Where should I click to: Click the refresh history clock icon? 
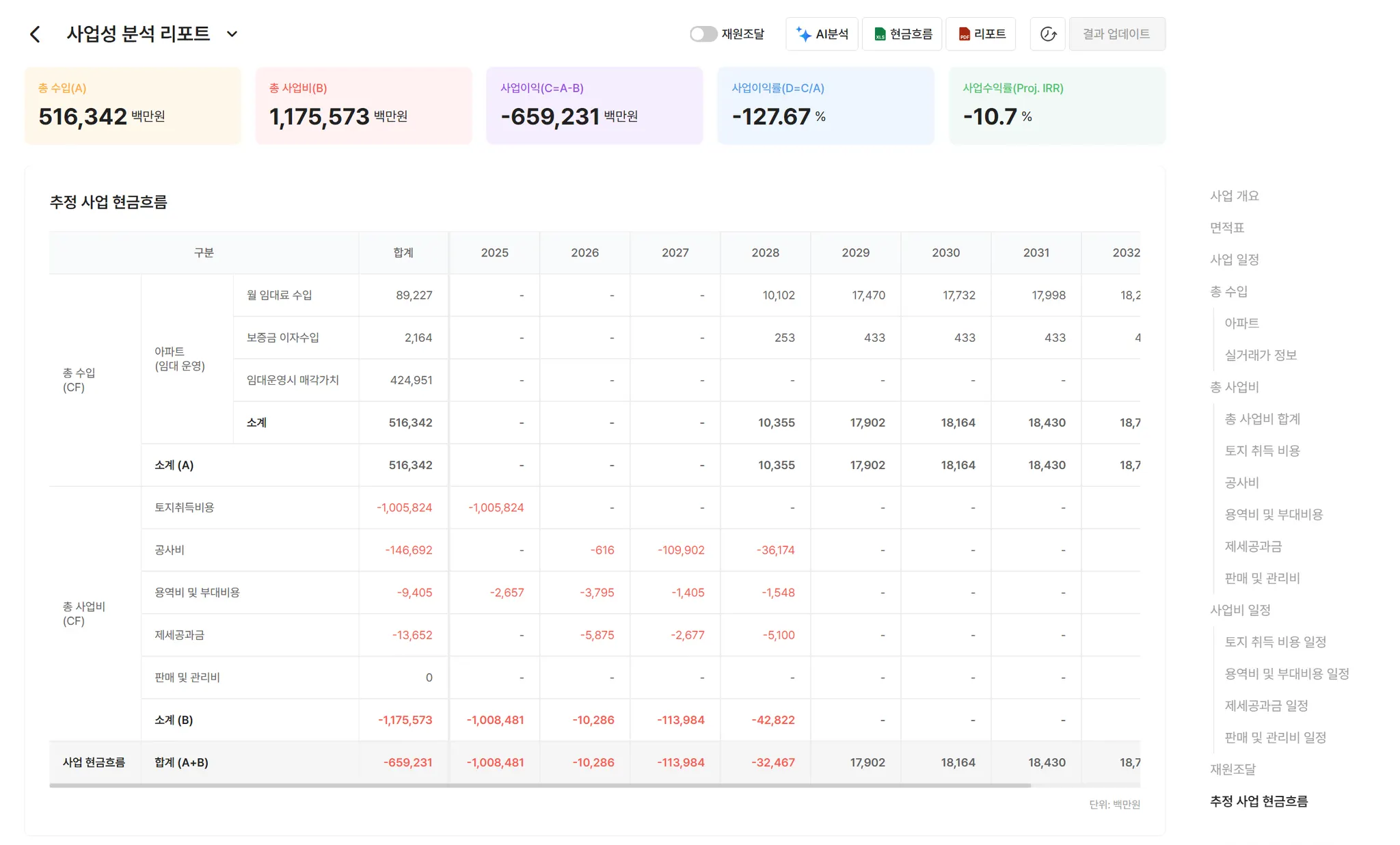[x=1048, y=34]
